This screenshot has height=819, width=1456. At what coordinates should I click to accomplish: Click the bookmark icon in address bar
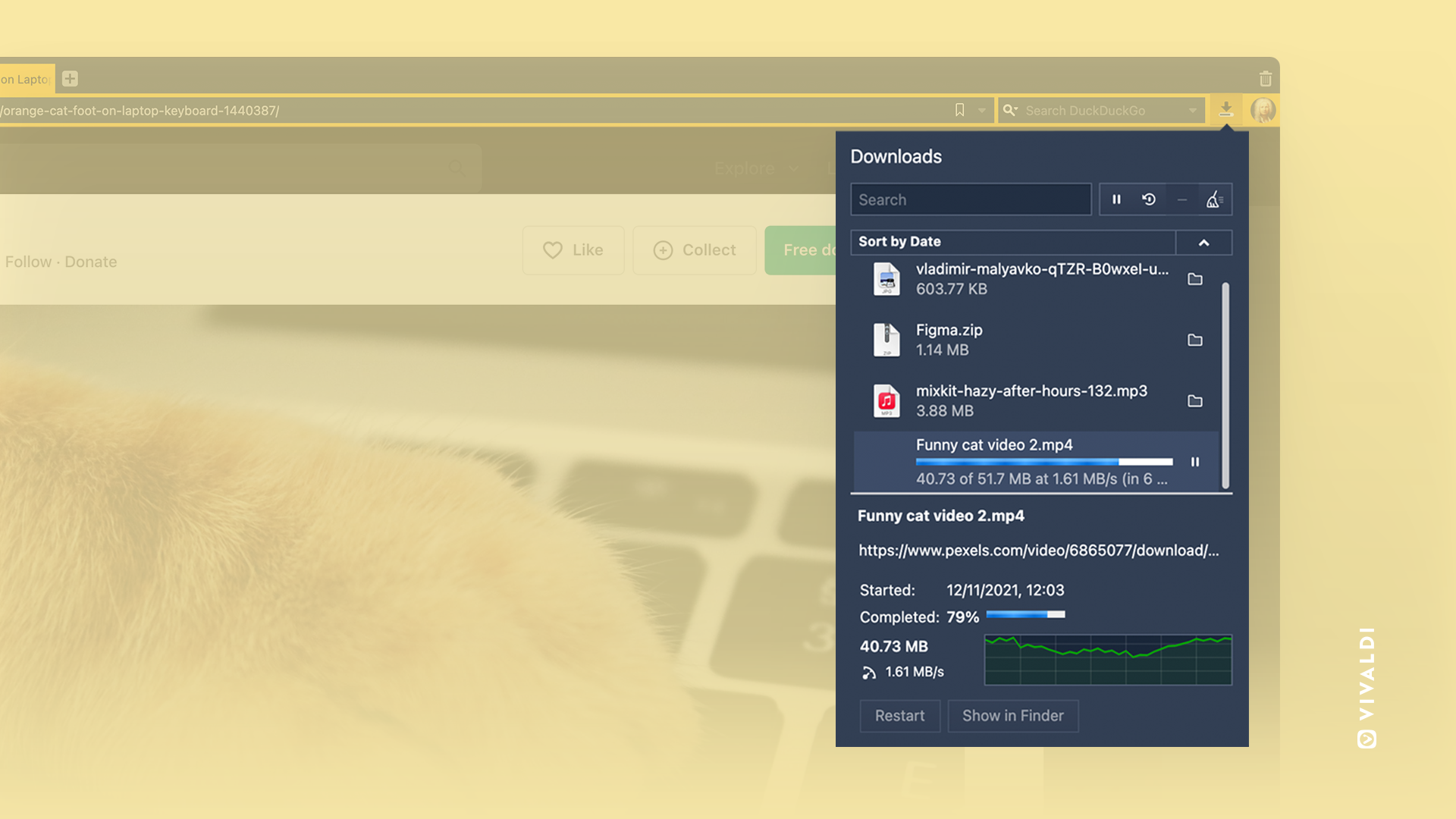[x=959, y=110]
